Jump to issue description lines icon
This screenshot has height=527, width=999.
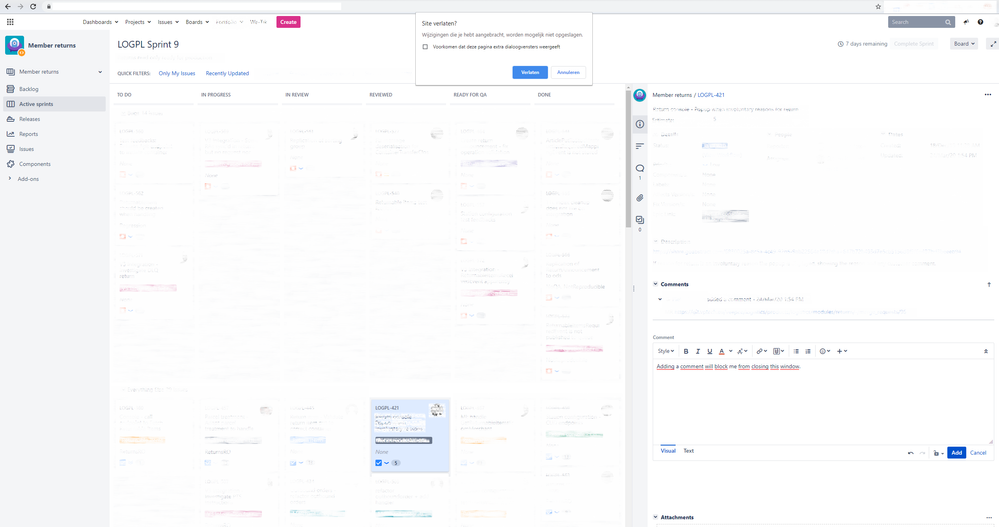640,146
